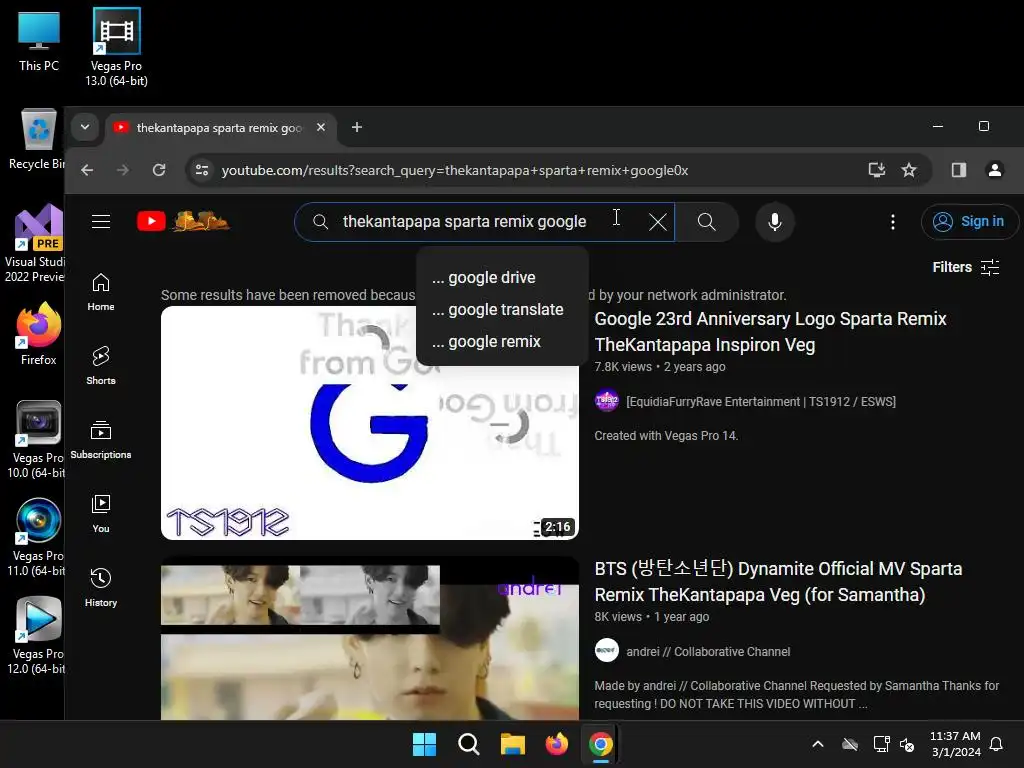The height and width of the screenshot is (768, 1024).
Task: Close the thekantapapa sparta remix tab
Action: point(321,127)
